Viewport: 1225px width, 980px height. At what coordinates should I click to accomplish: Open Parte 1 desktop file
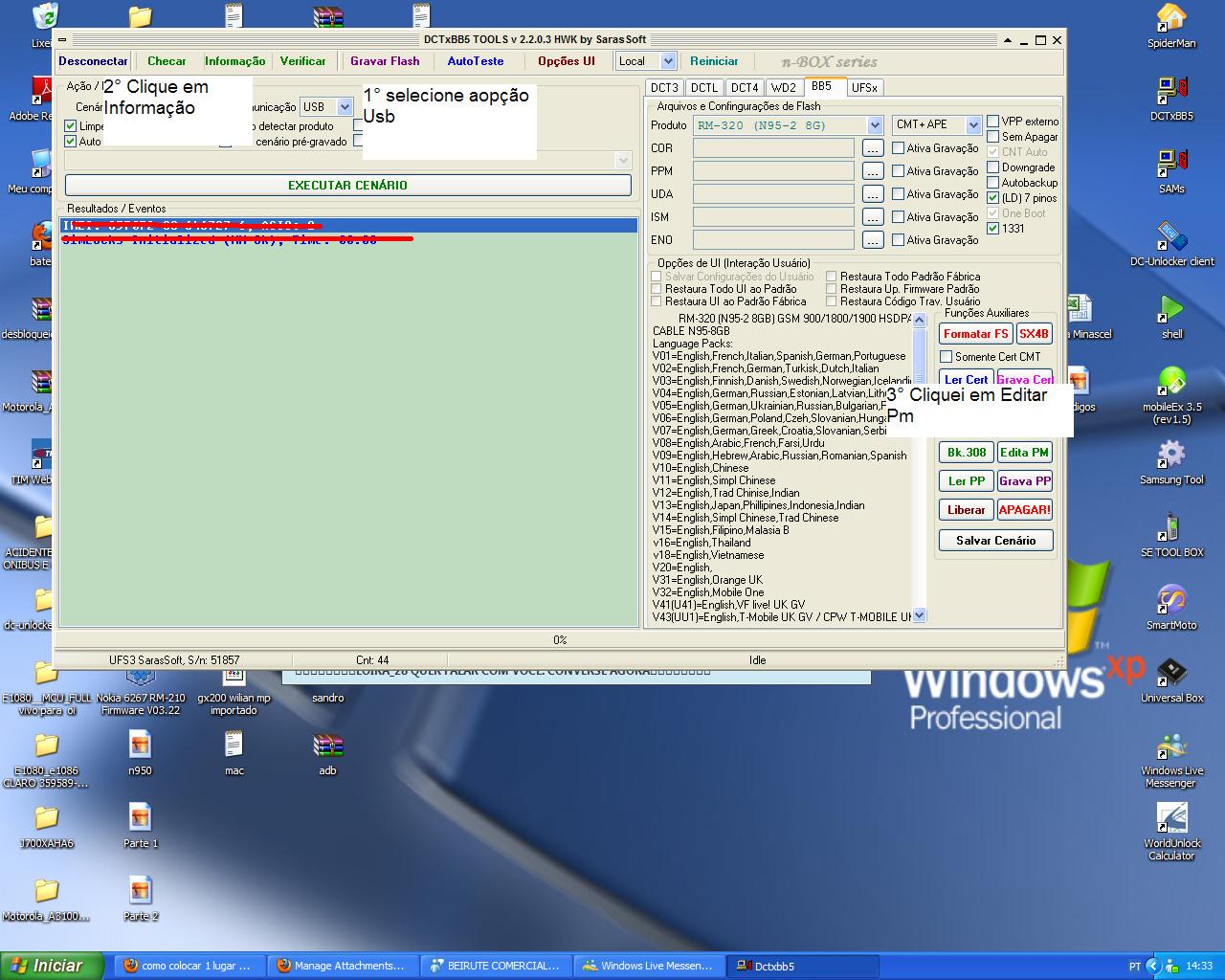140,826
